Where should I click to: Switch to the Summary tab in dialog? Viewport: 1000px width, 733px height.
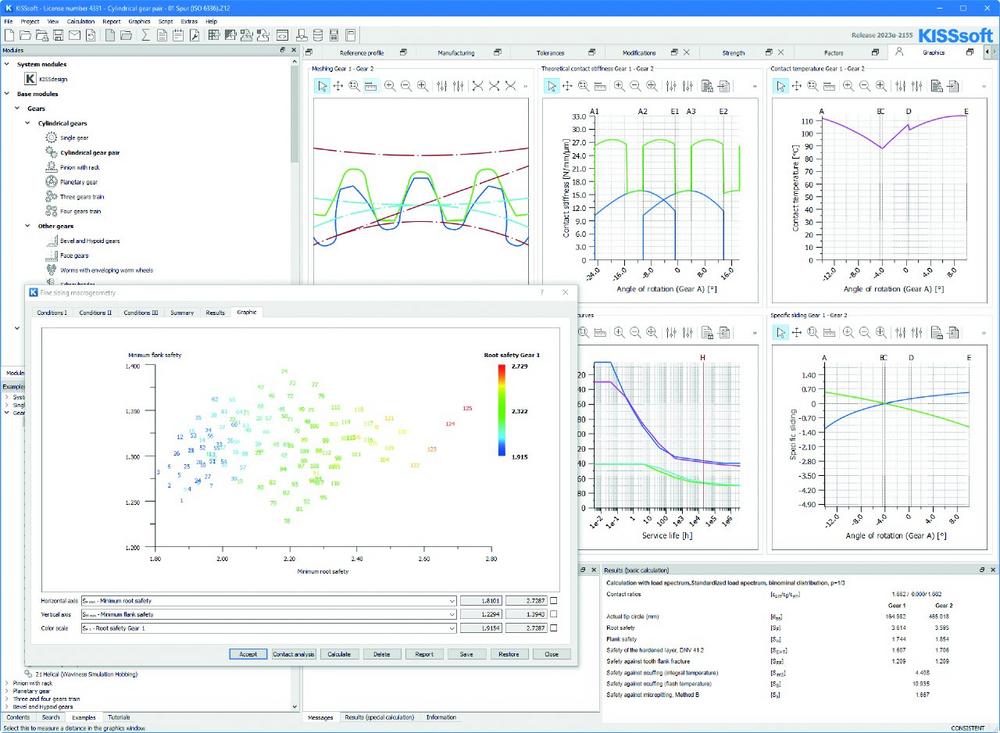[182, 313]
